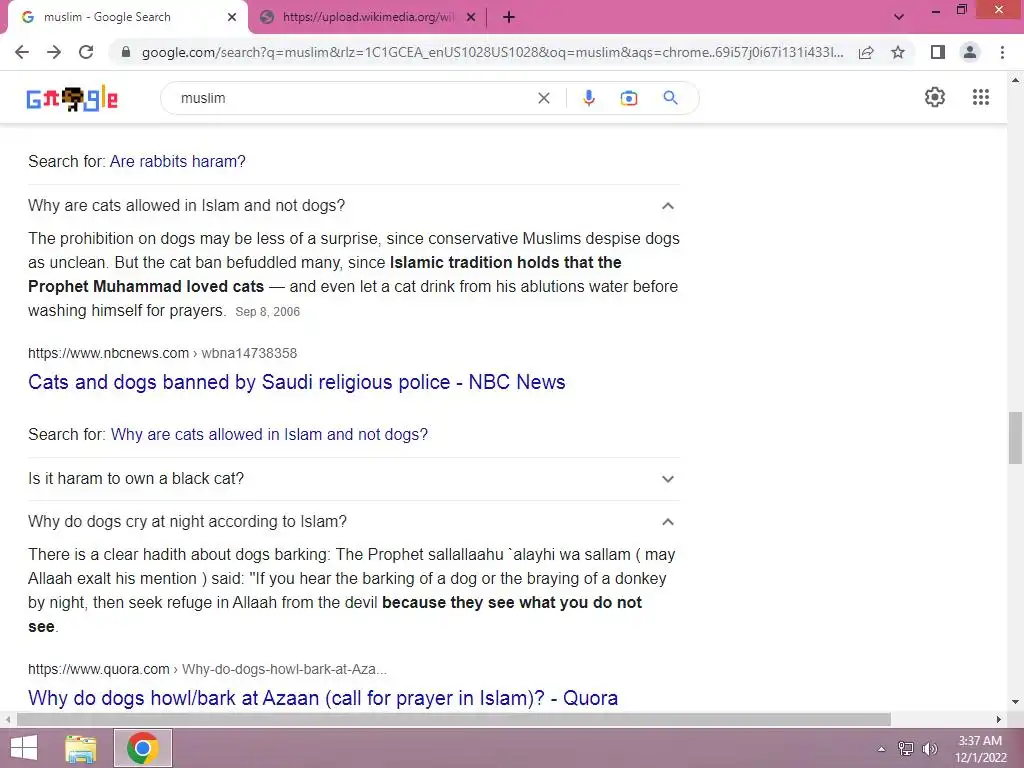The image size is (1024, 768).
Task: Close the upload.wikimedia.org tab
Action: click(x=471, y=17)
